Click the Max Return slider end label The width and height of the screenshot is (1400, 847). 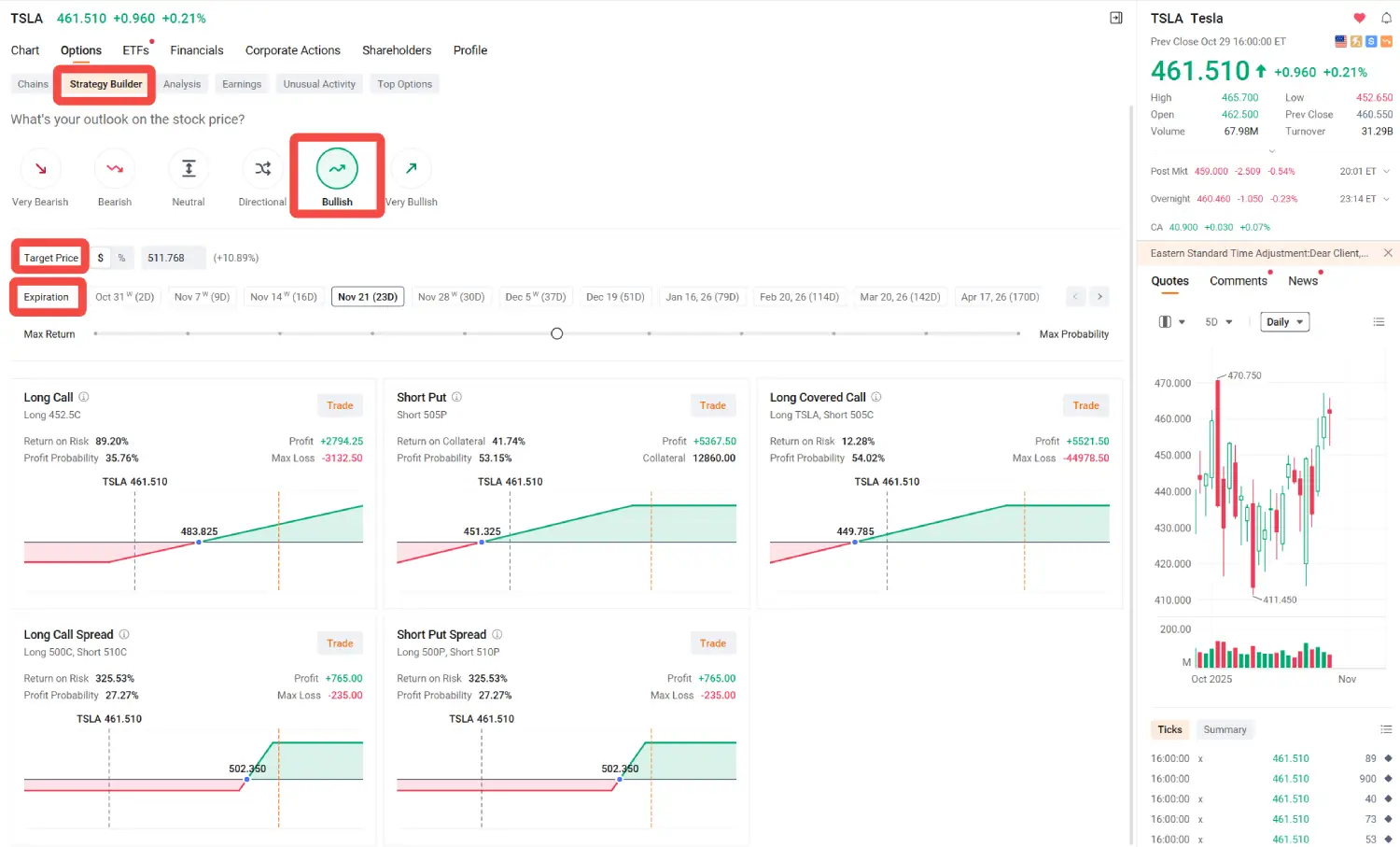pyautogui.click(x=49, y=334)
